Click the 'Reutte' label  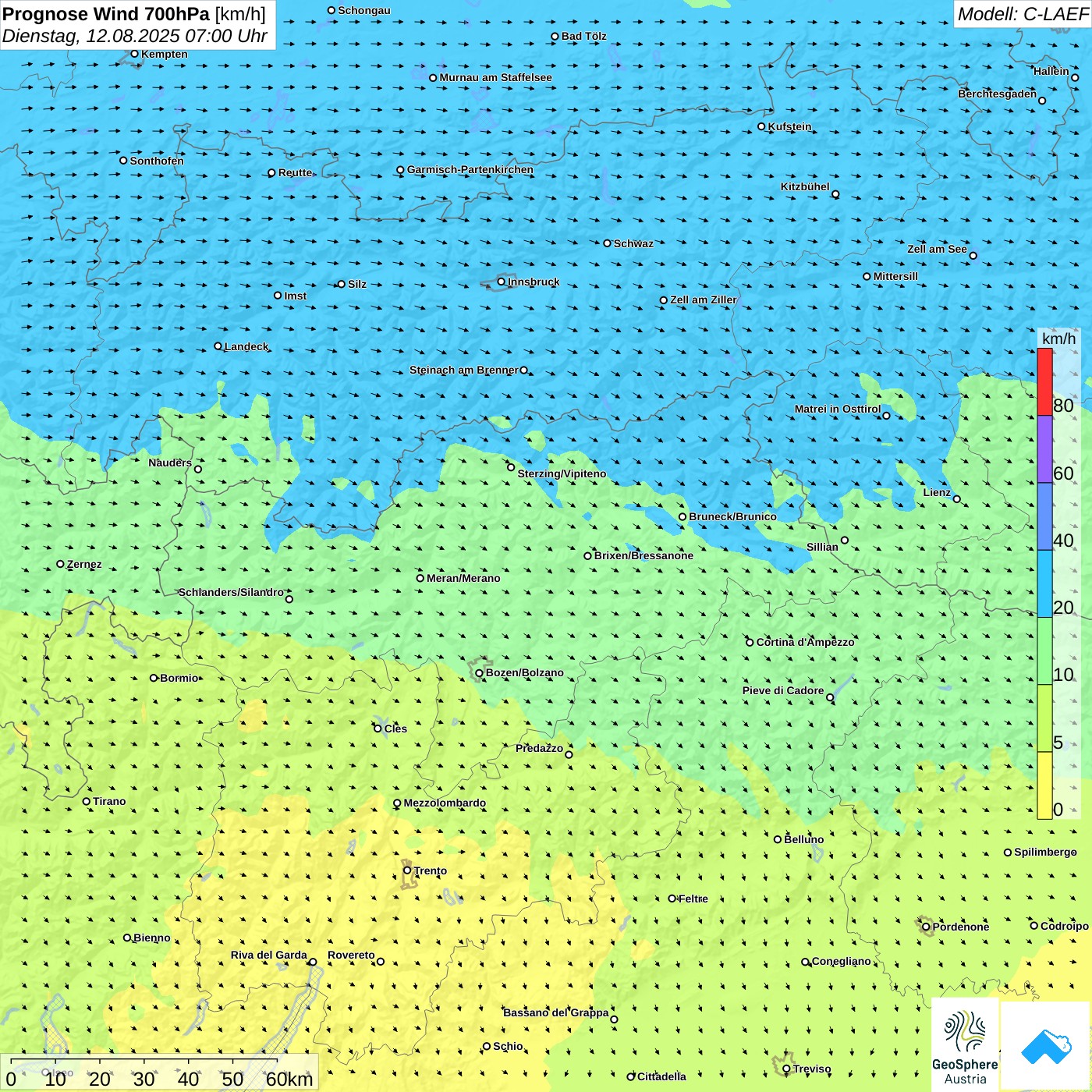(x=295, y=172)
